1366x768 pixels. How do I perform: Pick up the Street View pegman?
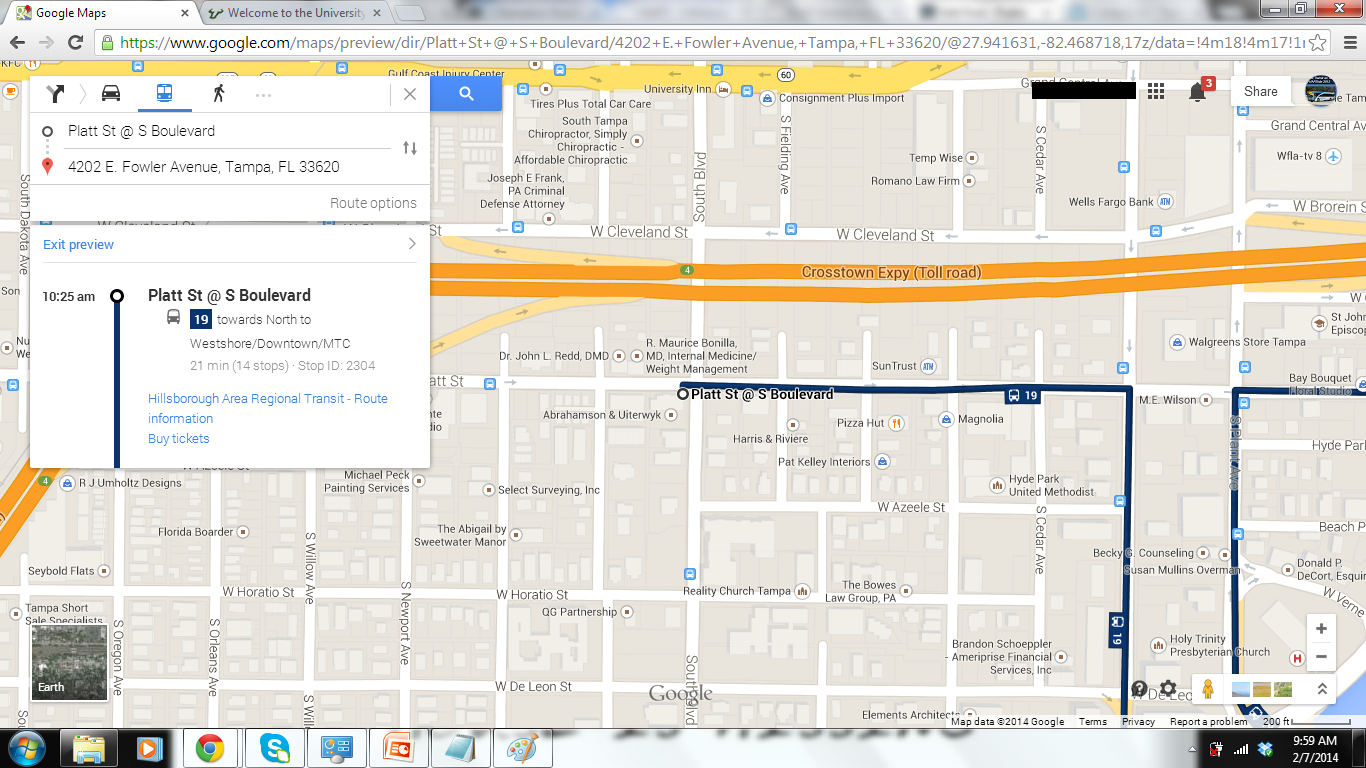[1207, 689]
